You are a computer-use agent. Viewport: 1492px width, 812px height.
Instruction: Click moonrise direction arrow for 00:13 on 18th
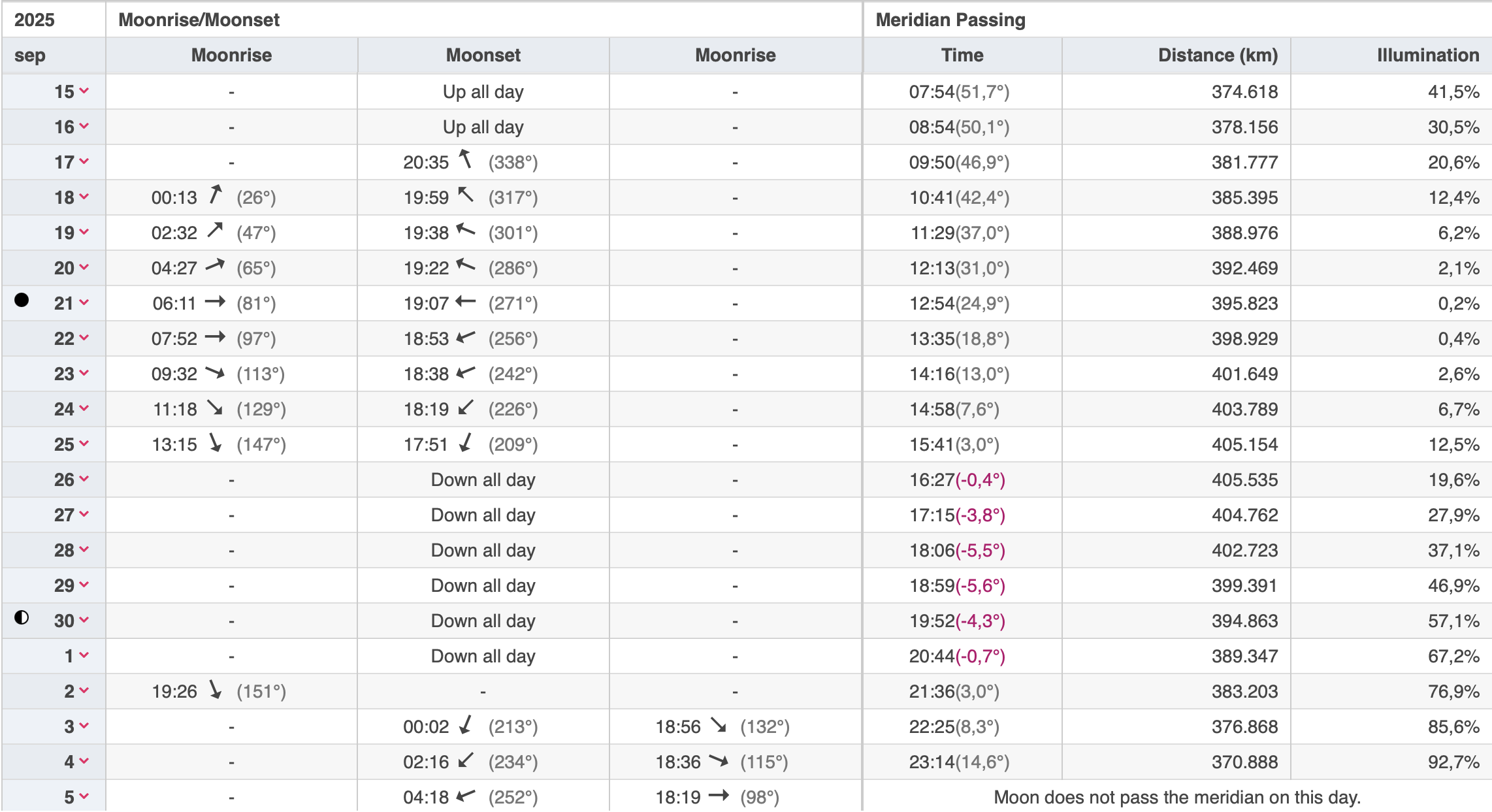(x=216, y=194)
